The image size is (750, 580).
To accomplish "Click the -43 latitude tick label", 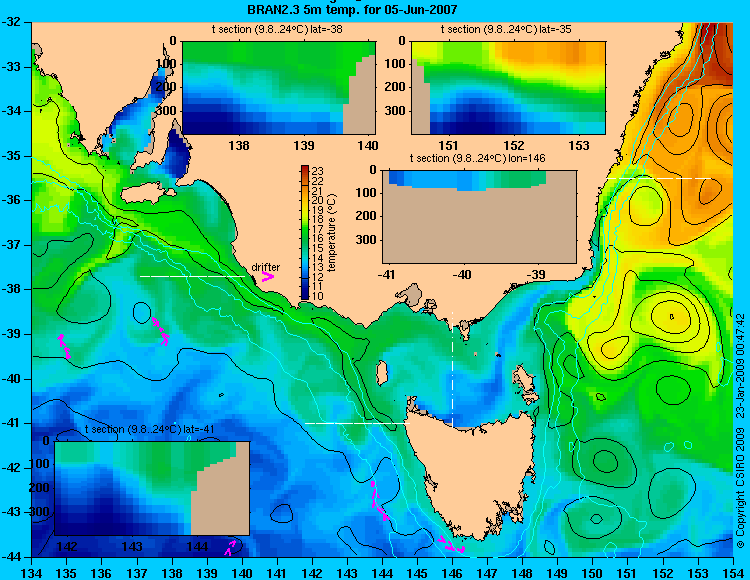I will tap(10, 512).
